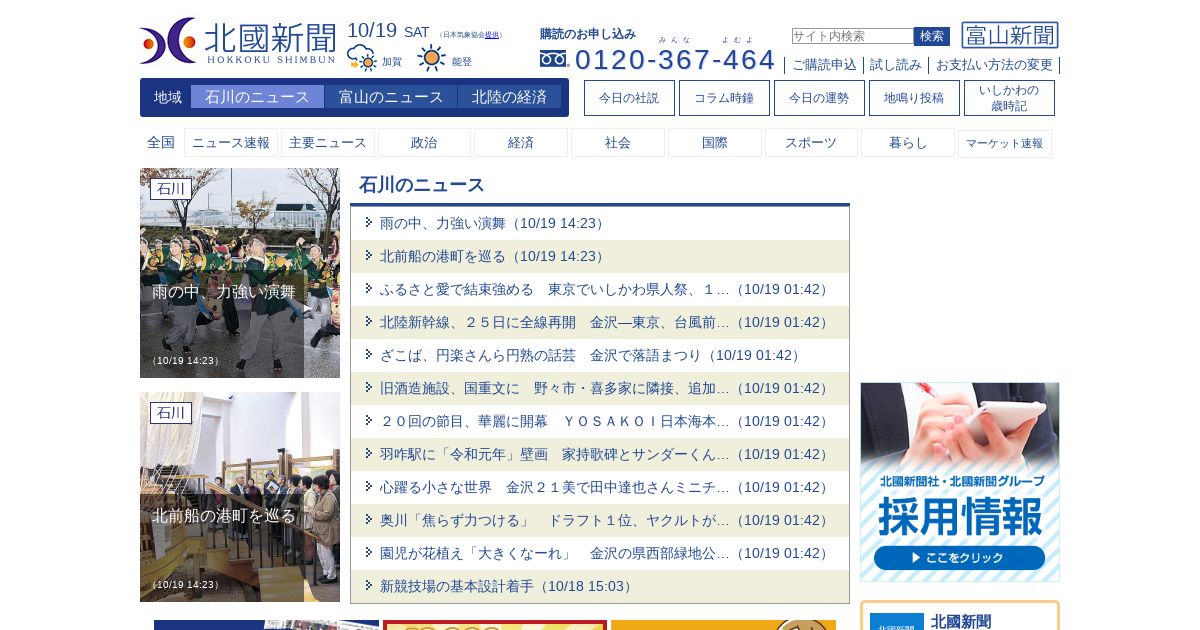The width and height of the screenshot is (1200, 630).
Task: Open the 富山新聞 logo link
Action: tap(1010, 35)
